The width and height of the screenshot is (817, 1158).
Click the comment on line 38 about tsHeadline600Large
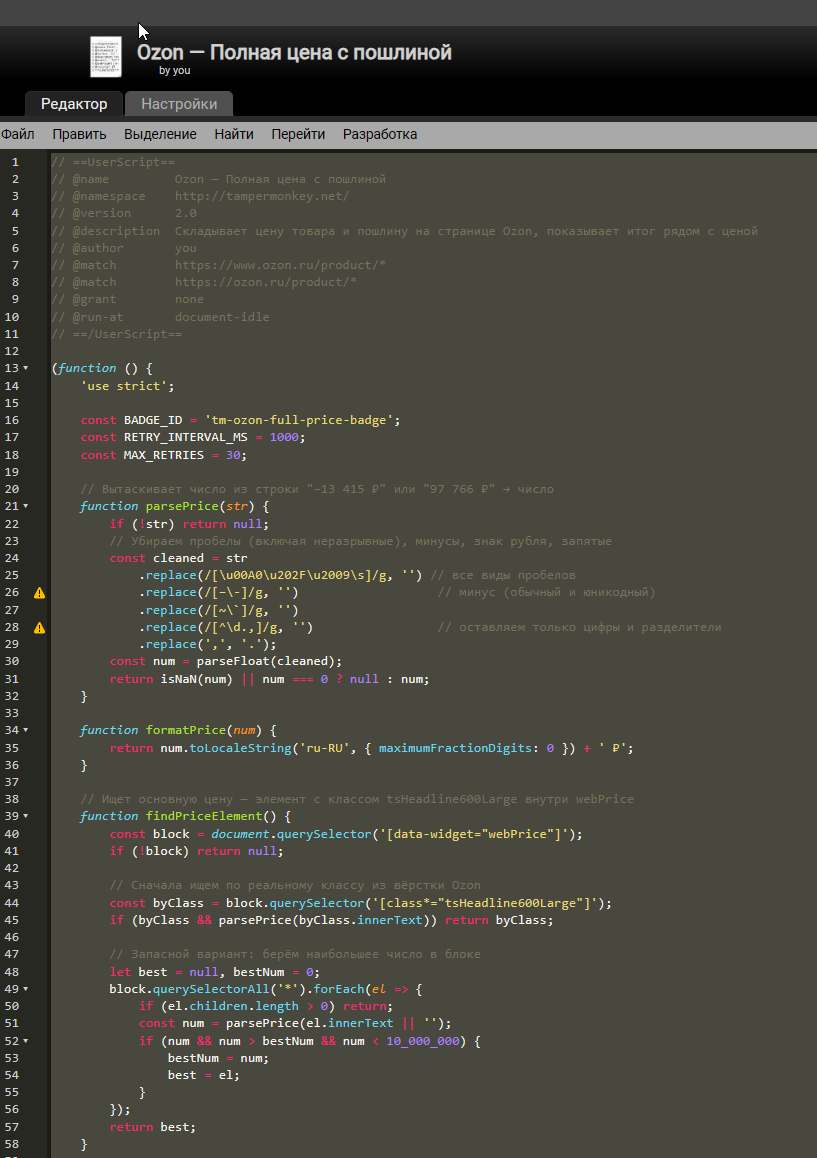tap(357, 799)
